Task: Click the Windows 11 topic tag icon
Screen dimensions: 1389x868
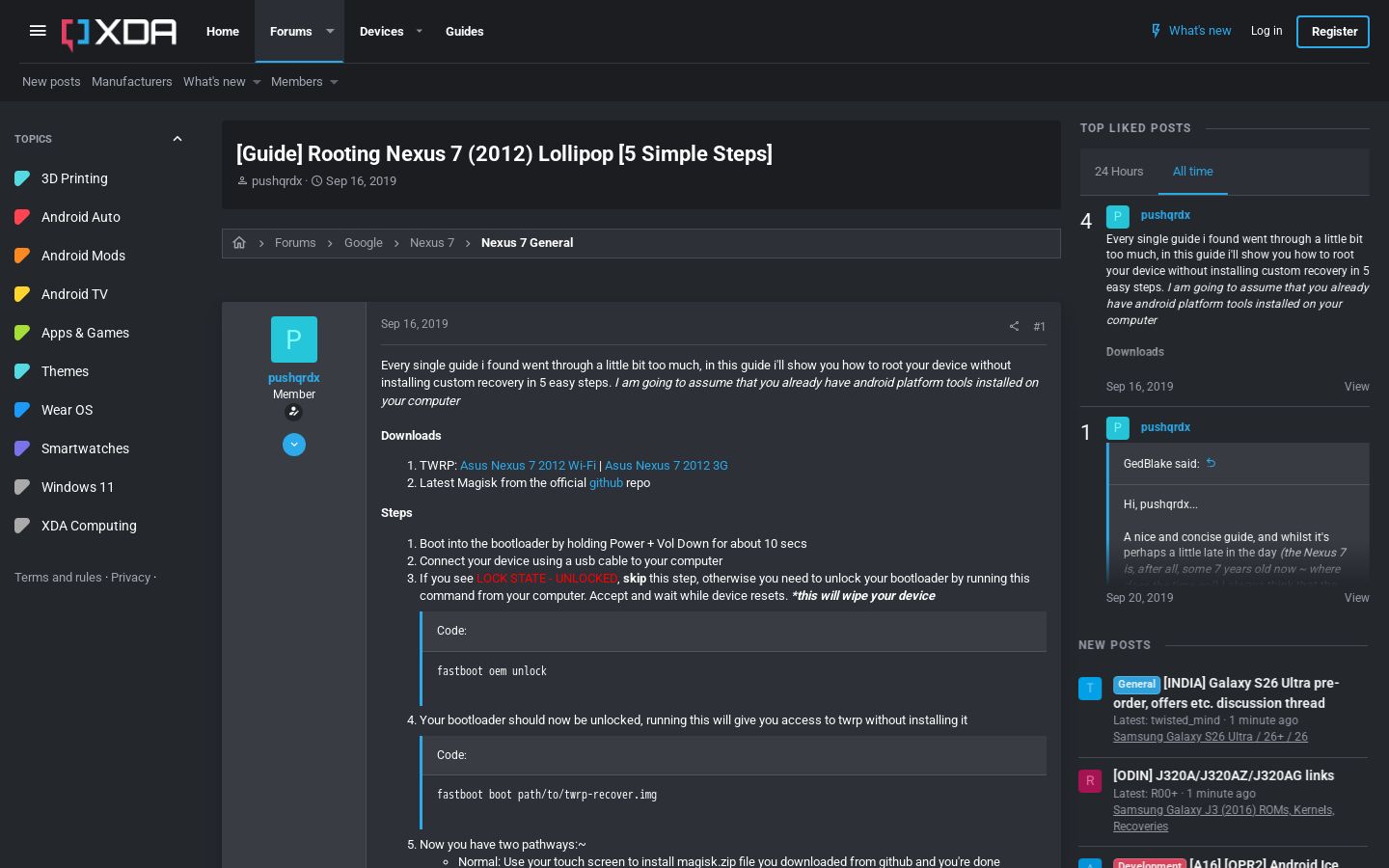Action: (x=23, y=487)
